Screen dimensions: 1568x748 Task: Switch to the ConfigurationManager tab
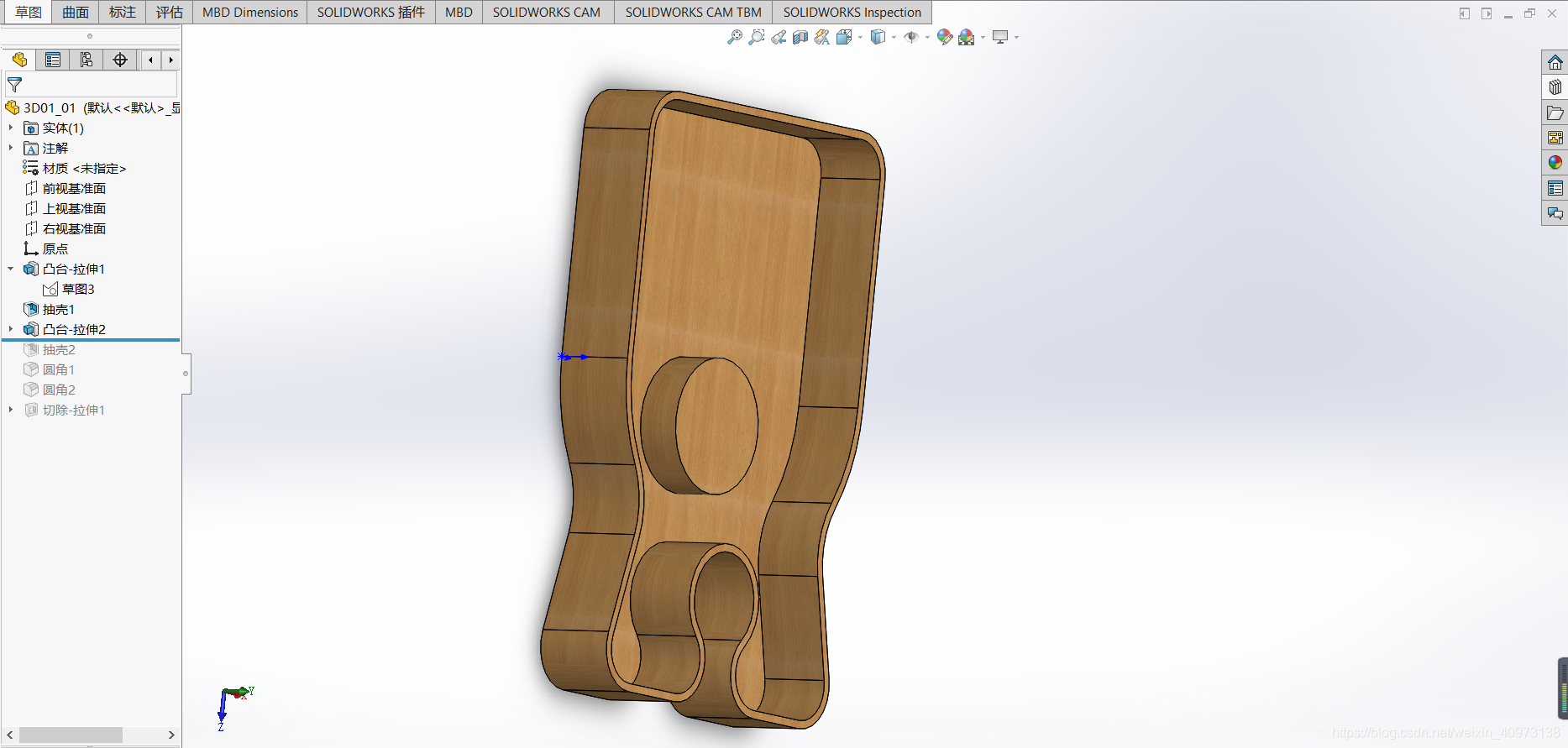tap(87, 60)
